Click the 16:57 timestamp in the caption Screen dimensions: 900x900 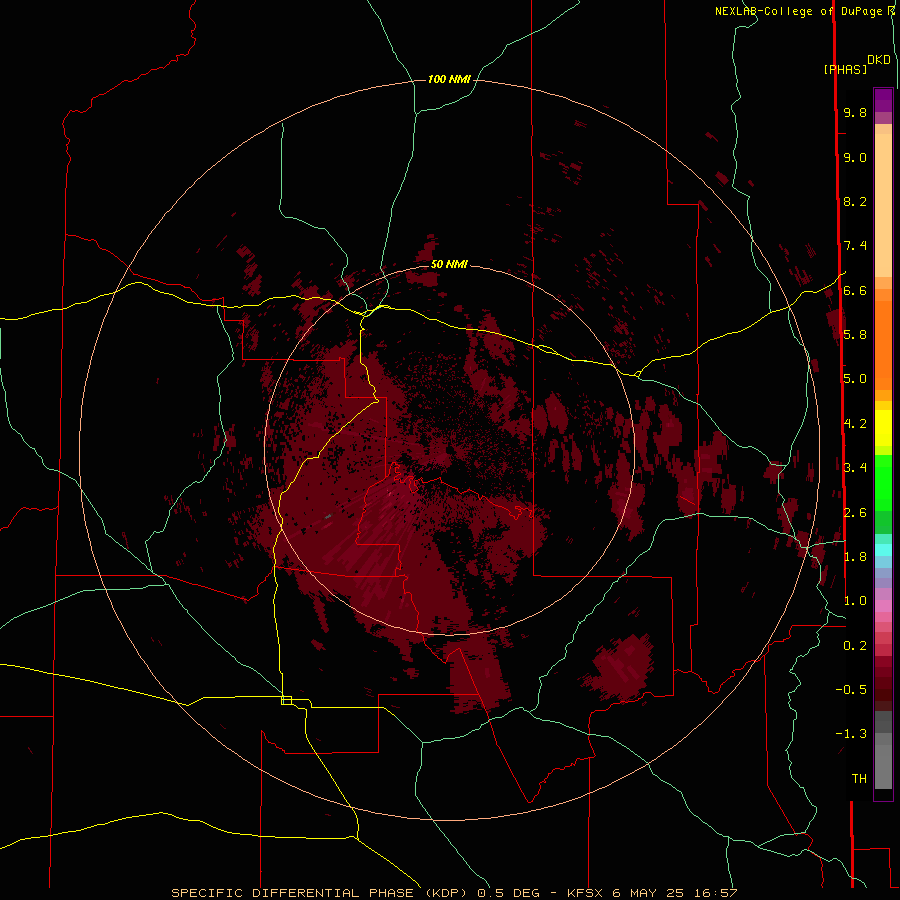[714, 893]
